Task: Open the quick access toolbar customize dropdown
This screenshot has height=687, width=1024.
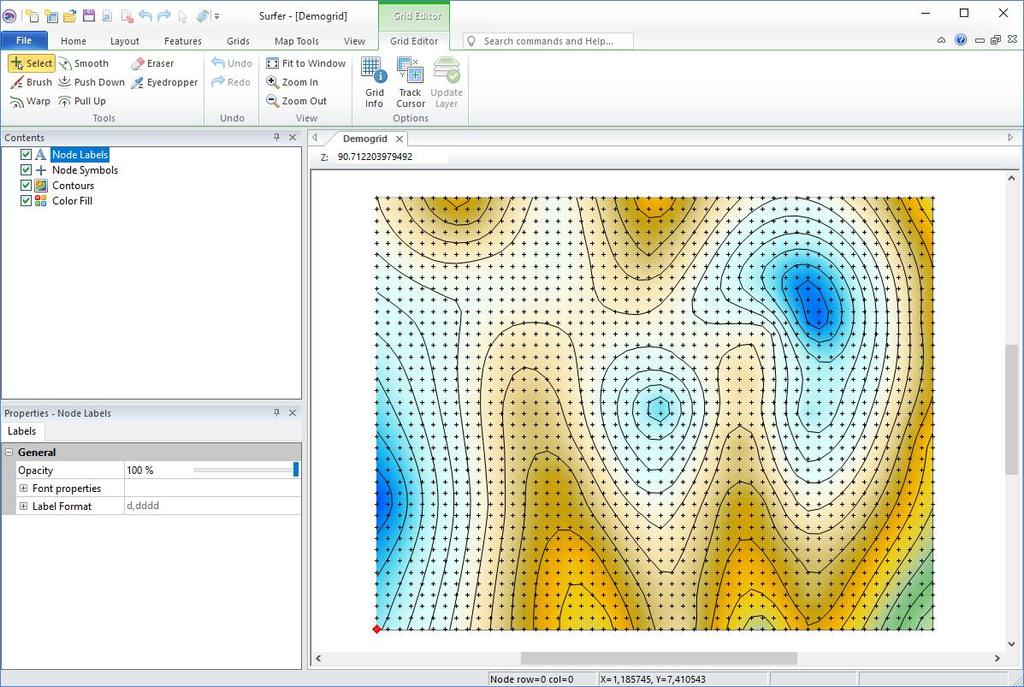Action: click(x=217, y=16)
